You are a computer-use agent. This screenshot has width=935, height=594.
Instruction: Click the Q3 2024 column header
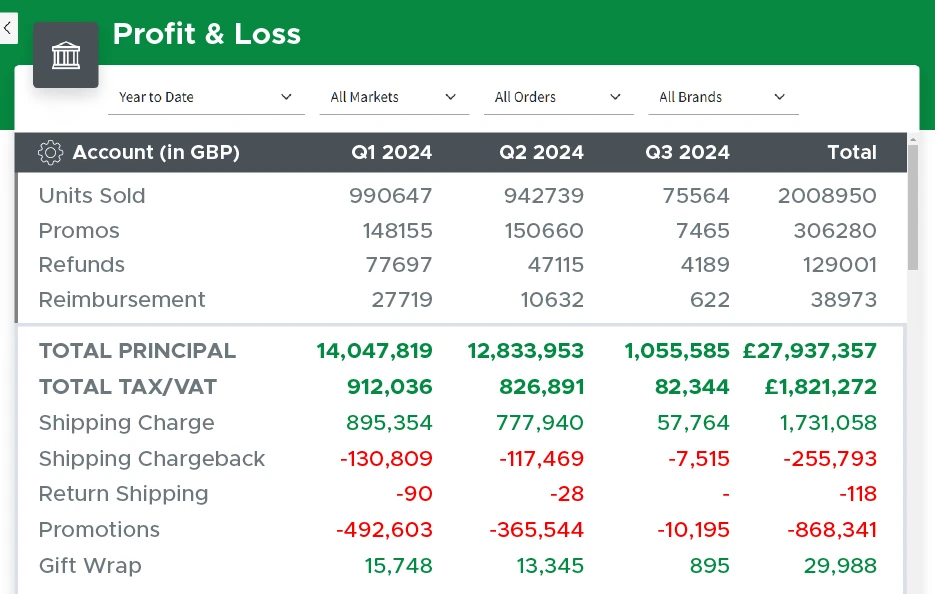pyautogui.click(x=688, y=153)
